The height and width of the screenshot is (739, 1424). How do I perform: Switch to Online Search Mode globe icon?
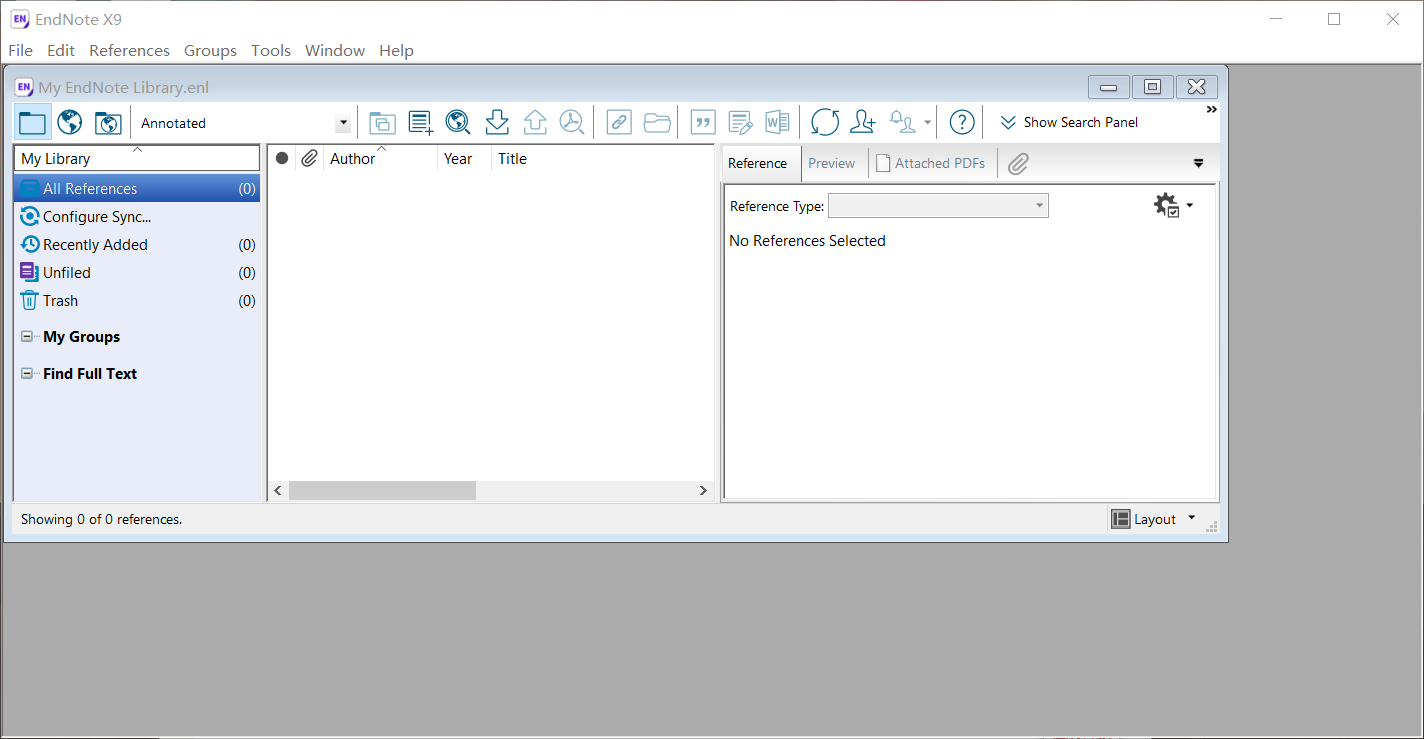tap(70, 122)
